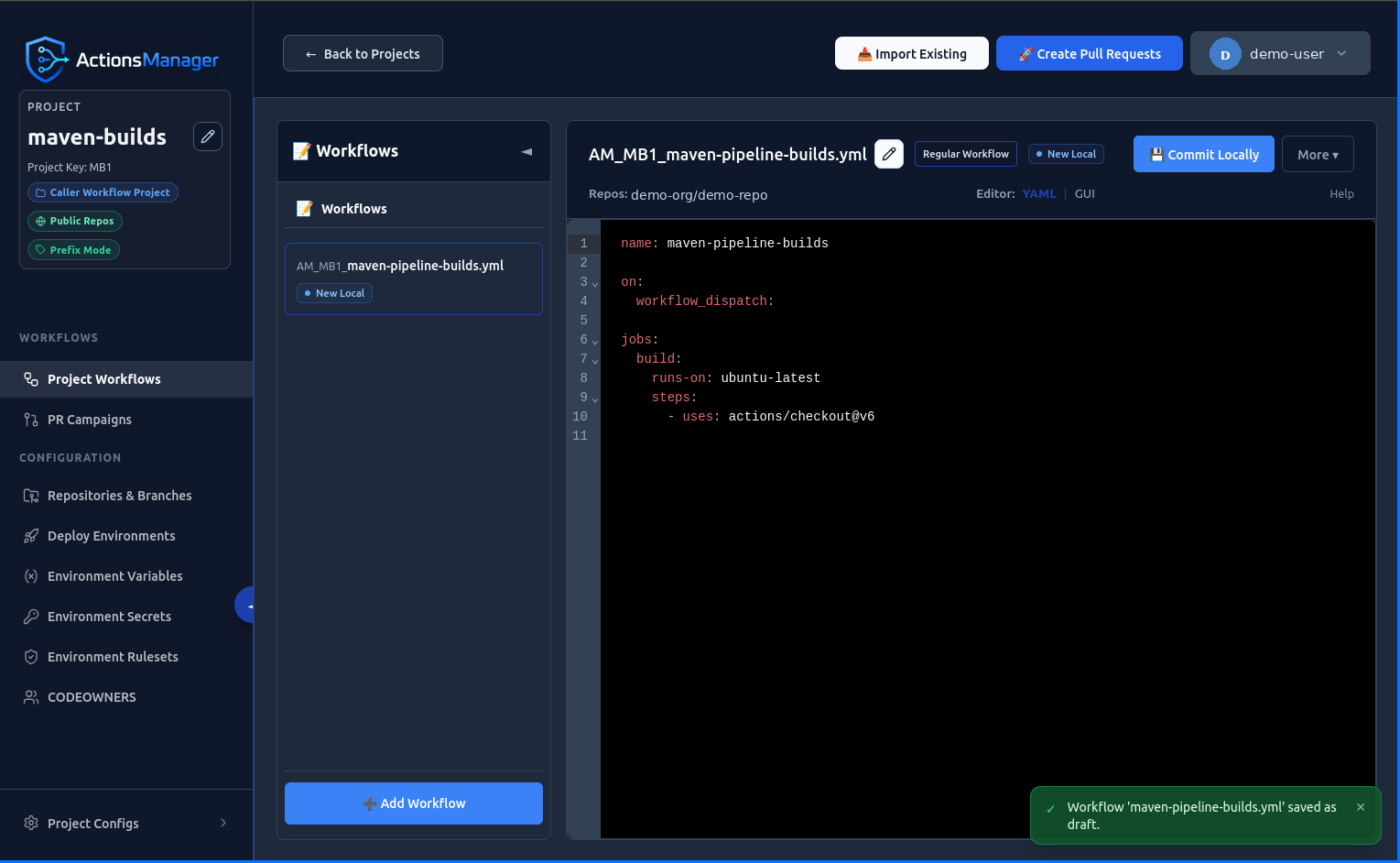Go to Repositories & Branches
The image size is (1400, 863).
[126, 496]
